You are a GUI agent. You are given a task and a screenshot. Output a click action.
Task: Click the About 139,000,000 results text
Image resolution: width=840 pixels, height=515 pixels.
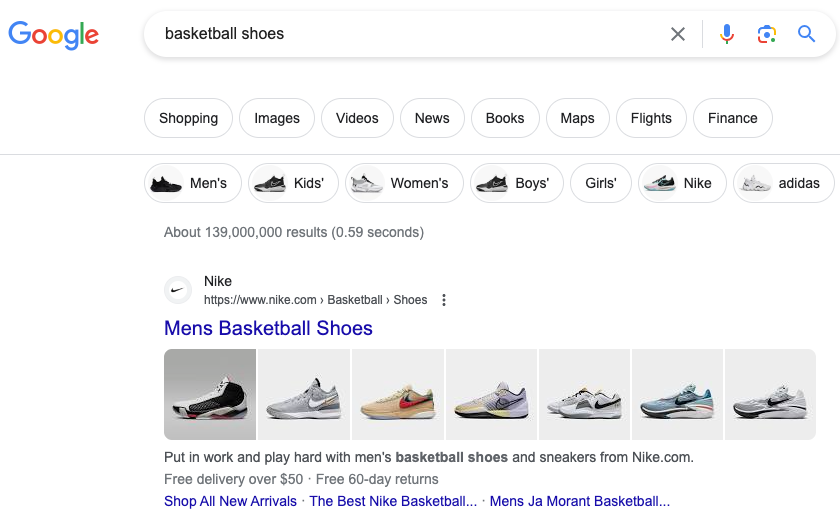point(294,232)
